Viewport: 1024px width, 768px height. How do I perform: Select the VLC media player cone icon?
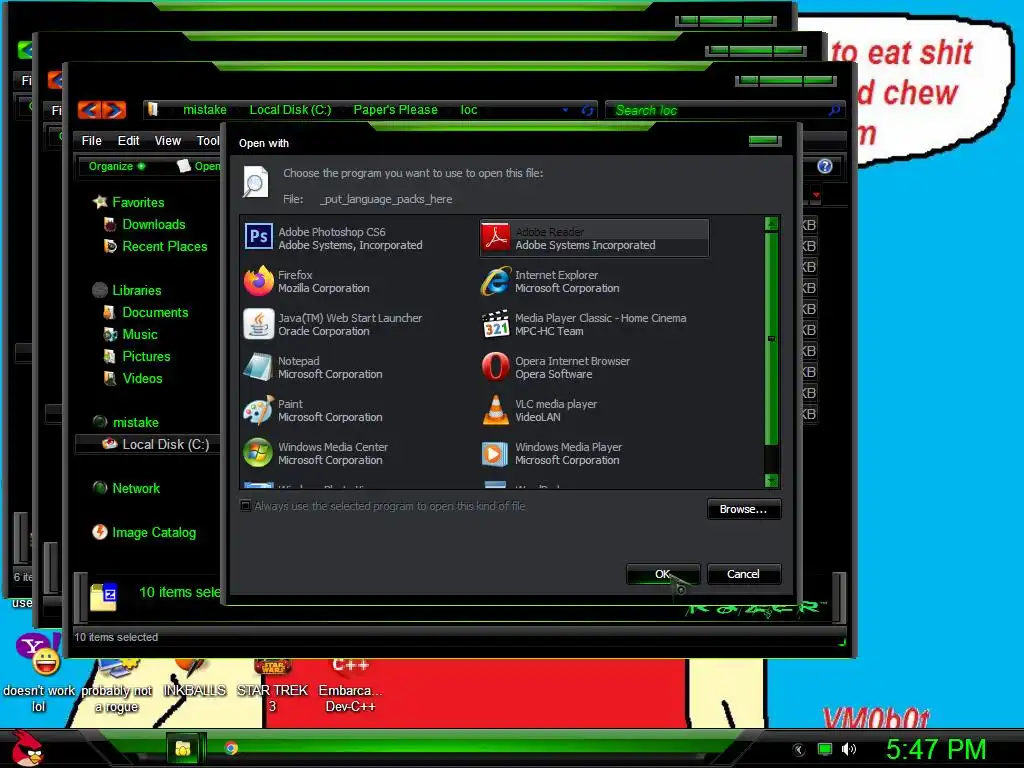click(x=496, y=410)
